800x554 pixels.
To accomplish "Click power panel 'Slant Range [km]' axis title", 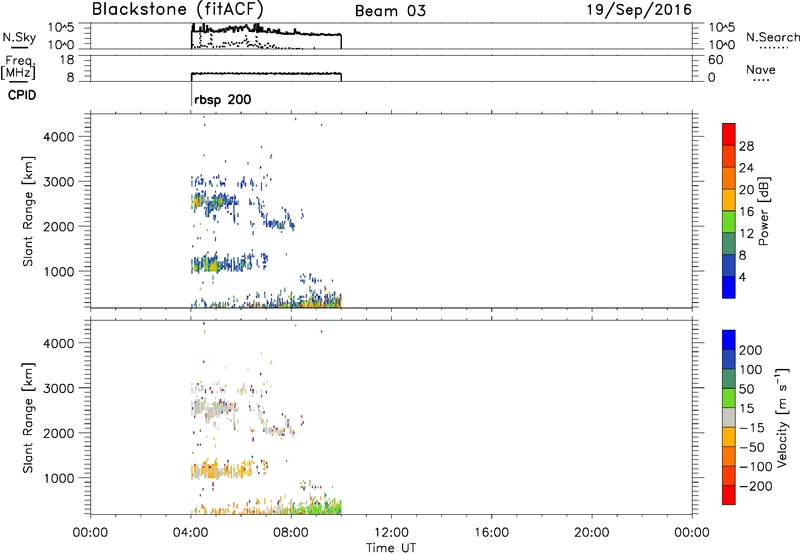I will coord(28,211).
